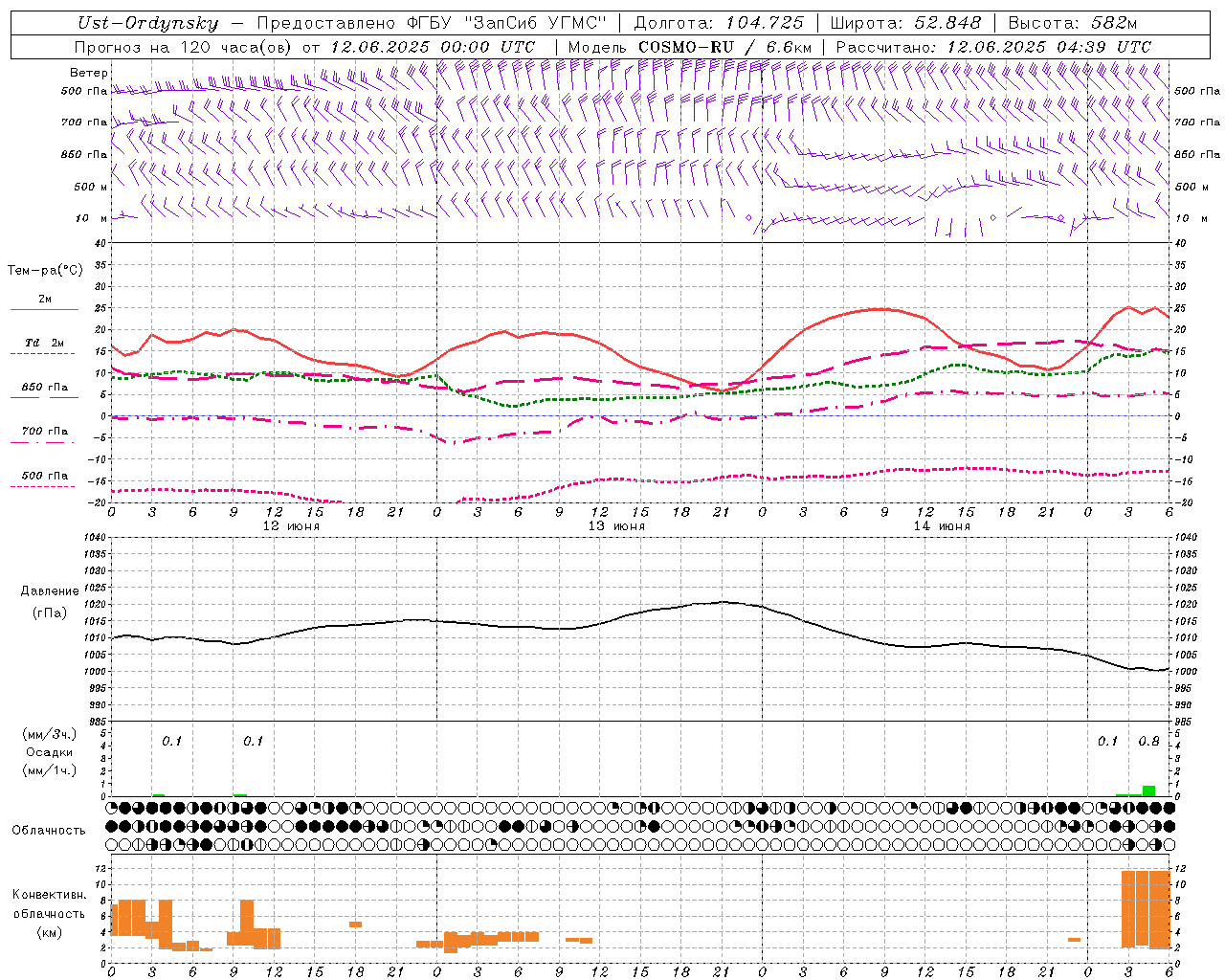Click the (гПа) unit under Давление

click(49, 613)
